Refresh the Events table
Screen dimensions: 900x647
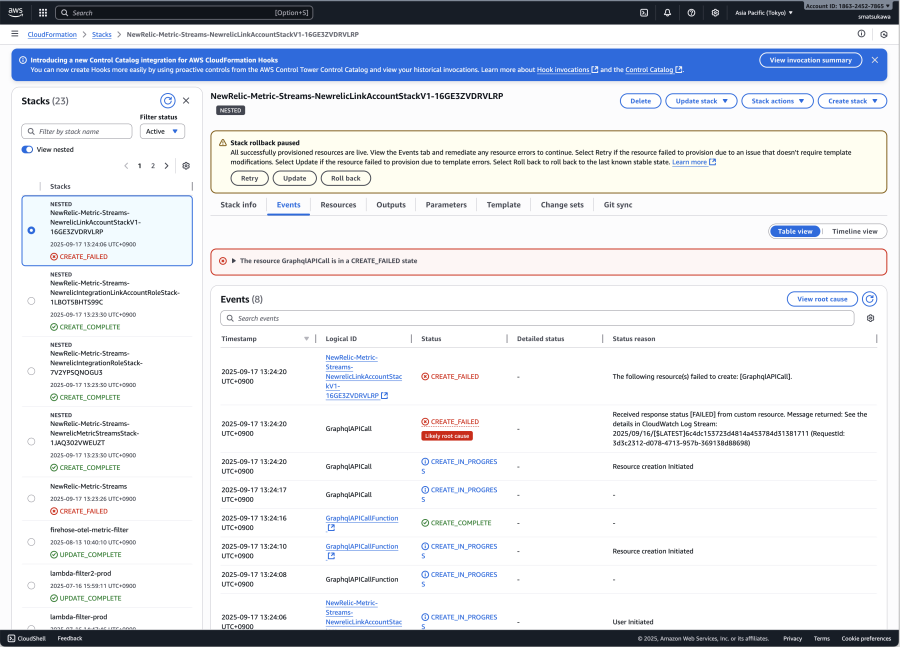870,299
